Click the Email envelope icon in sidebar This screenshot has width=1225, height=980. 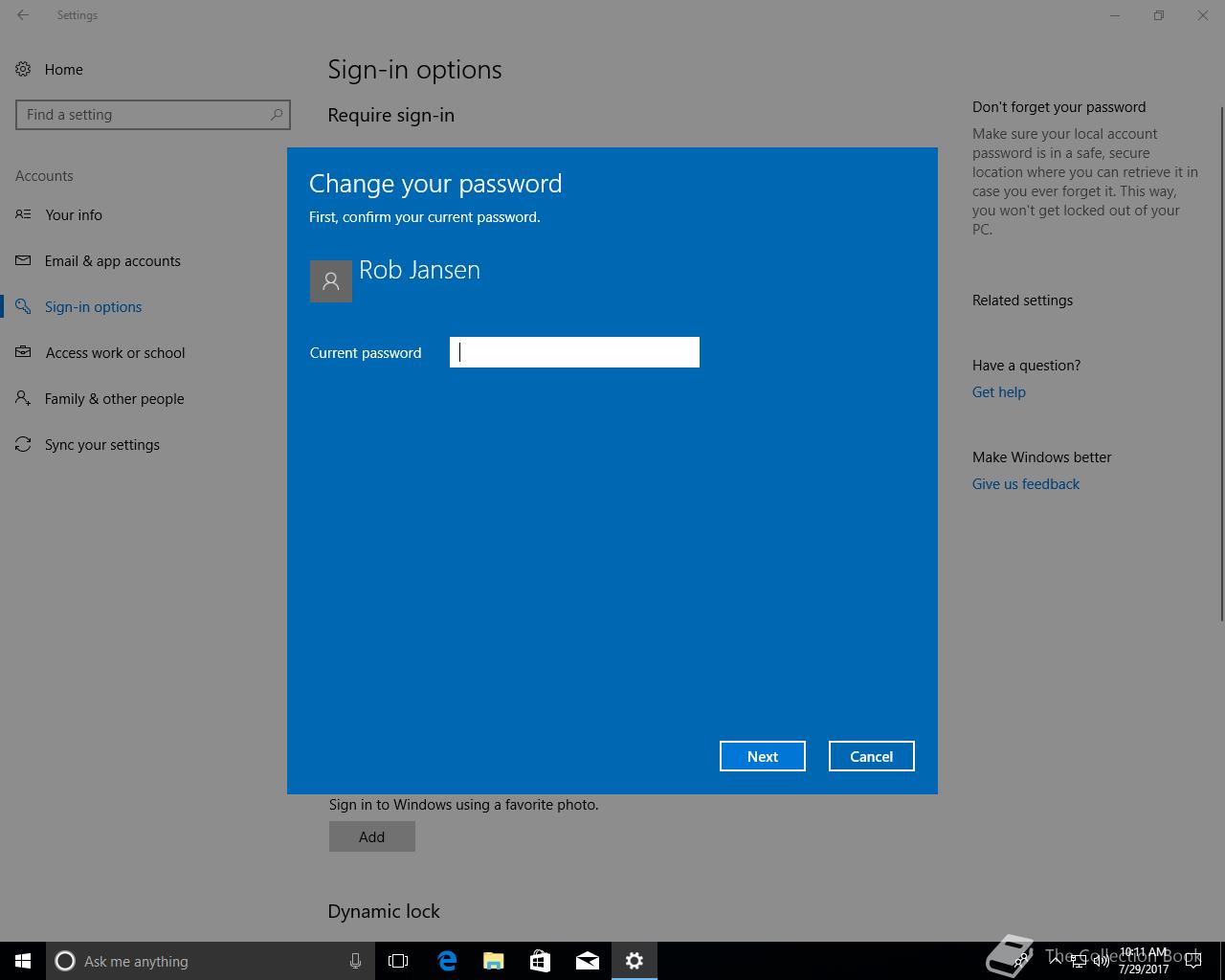(23, 260)
